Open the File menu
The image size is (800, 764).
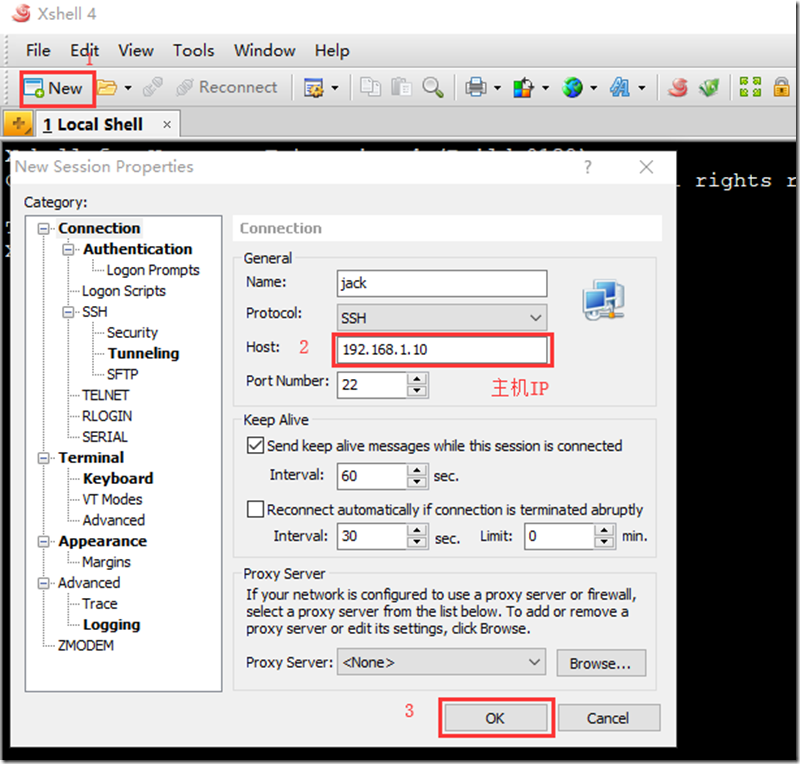point(38,51)
